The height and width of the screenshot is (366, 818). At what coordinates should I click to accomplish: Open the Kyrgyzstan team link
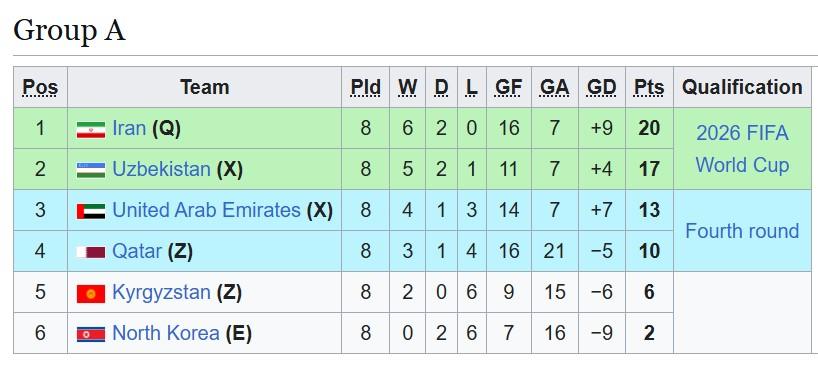(x=161, y=292)
